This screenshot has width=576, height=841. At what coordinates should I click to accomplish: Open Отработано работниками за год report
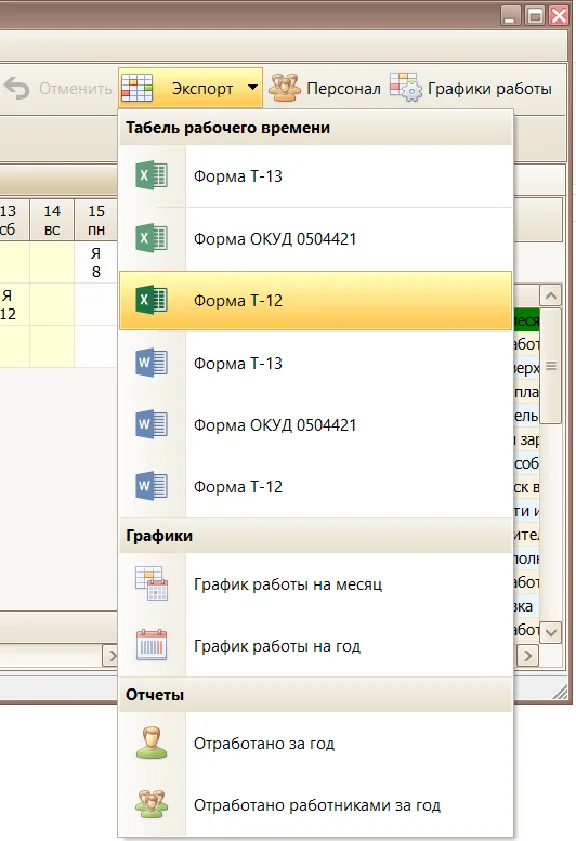coord(315,805)
